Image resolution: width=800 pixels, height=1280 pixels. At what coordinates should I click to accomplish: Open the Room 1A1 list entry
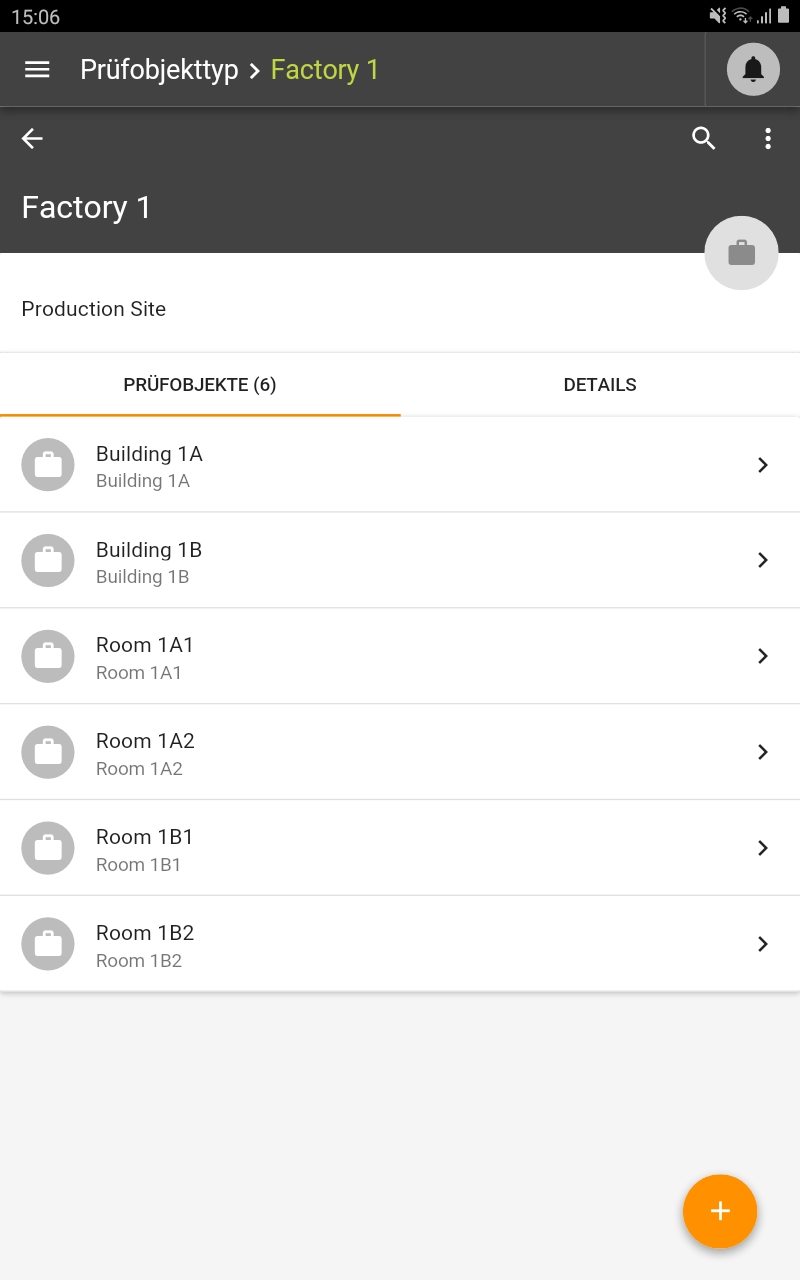[400, 657]
